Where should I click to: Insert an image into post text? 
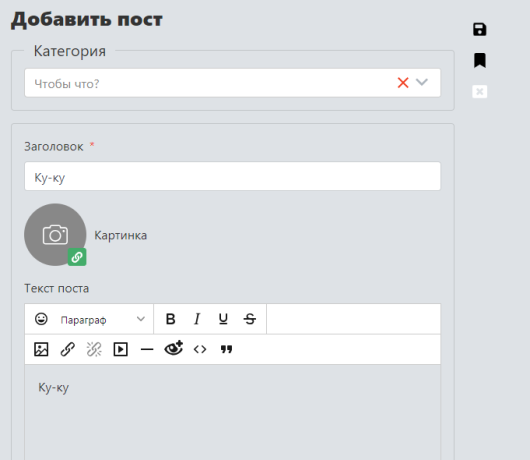coord(41,349)
